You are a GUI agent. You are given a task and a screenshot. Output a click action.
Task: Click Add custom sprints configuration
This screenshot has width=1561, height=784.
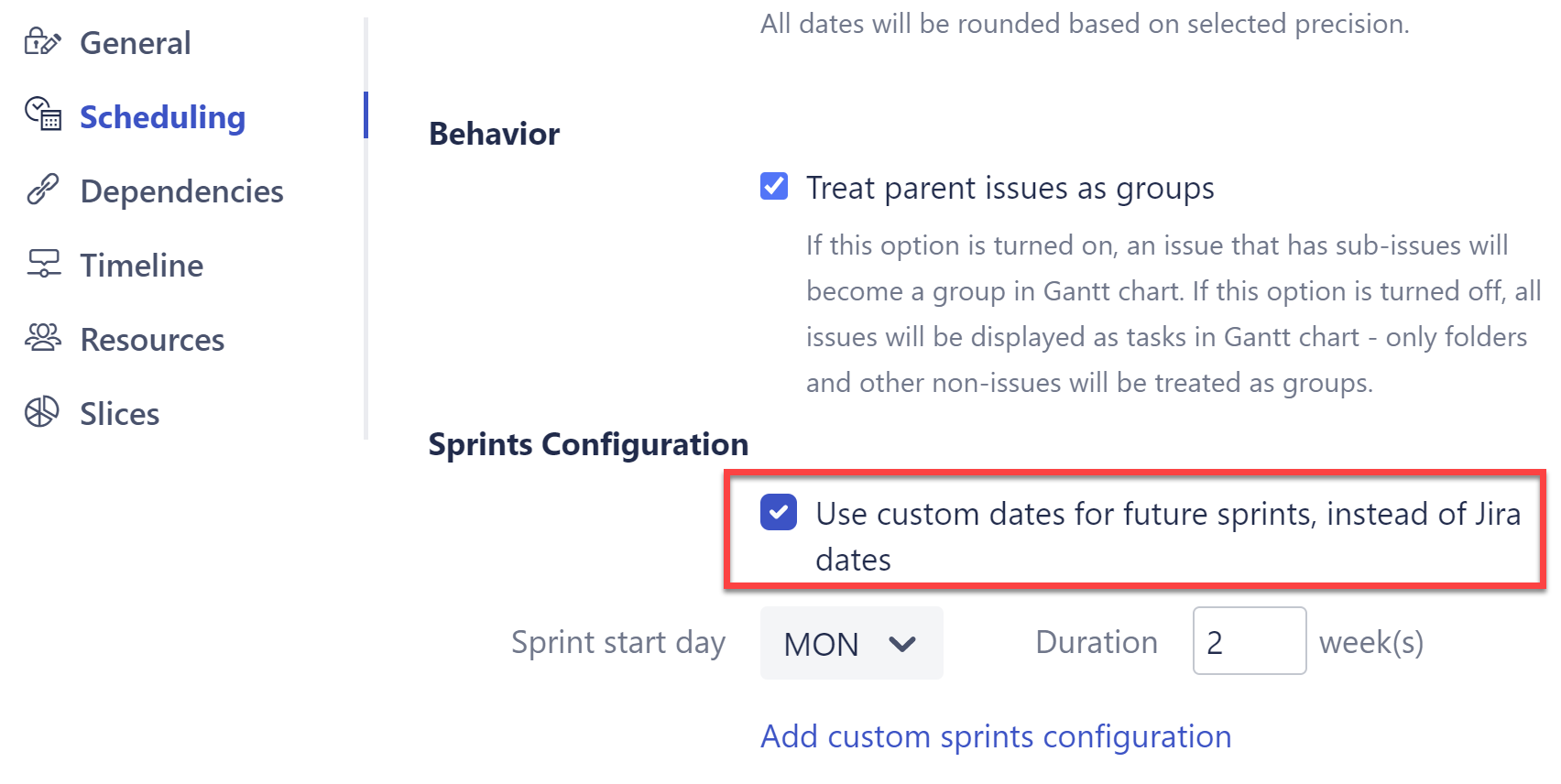click(x=996, y=736)
